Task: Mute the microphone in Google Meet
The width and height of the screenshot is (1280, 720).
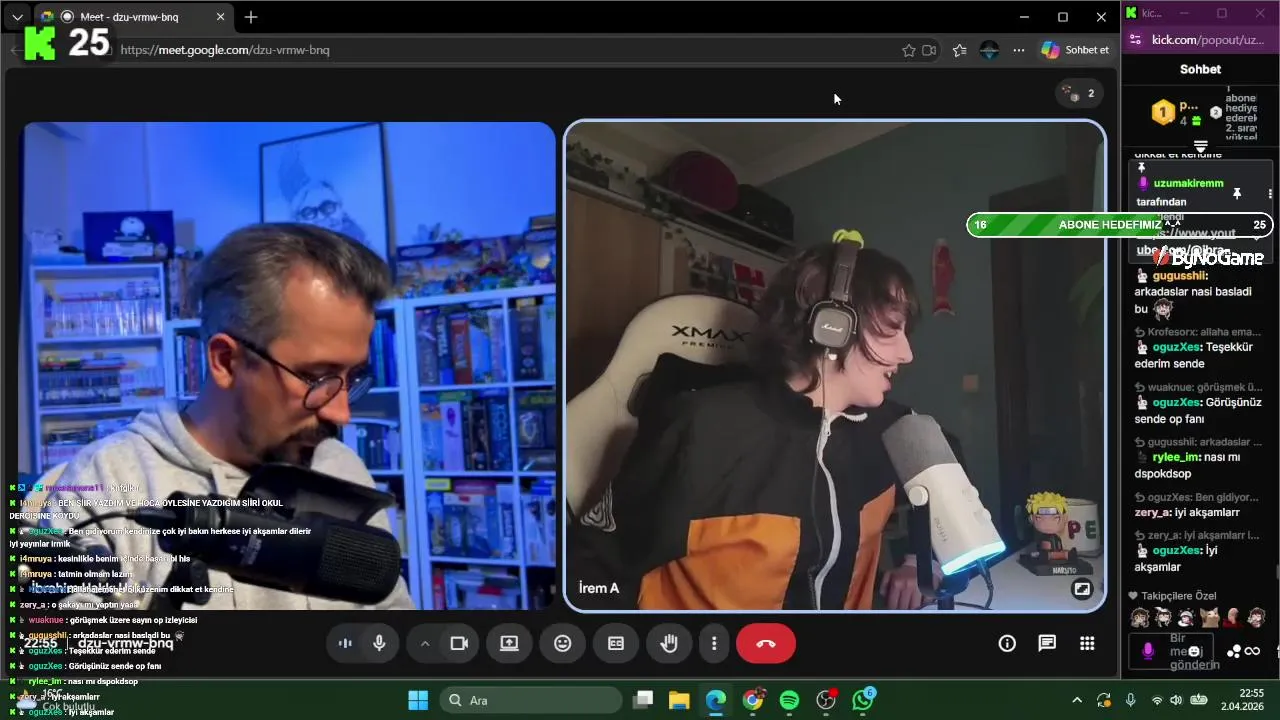Action: pos(380,644)
